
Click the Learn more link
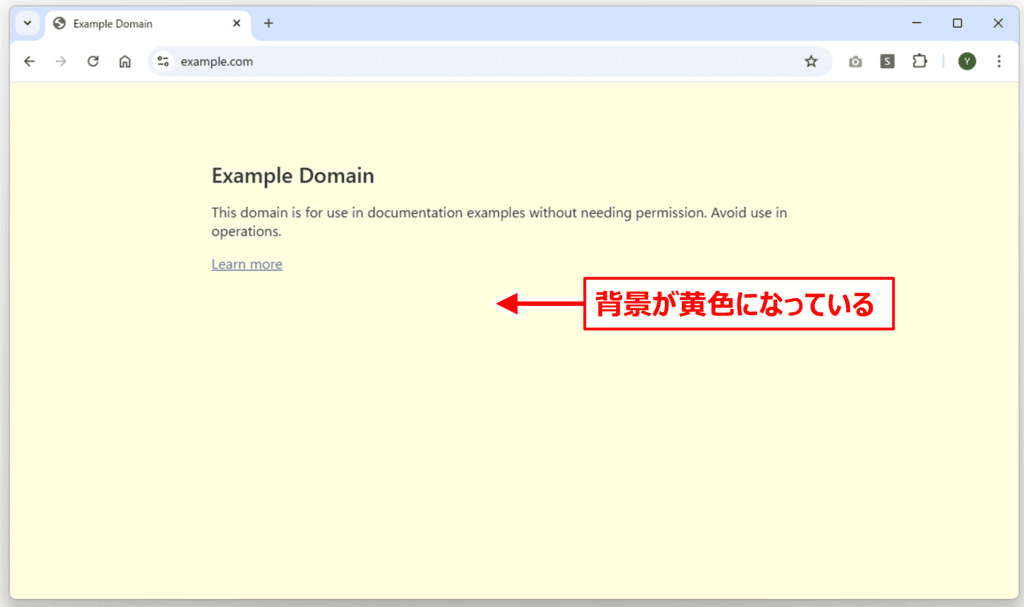tap(246, 263)
